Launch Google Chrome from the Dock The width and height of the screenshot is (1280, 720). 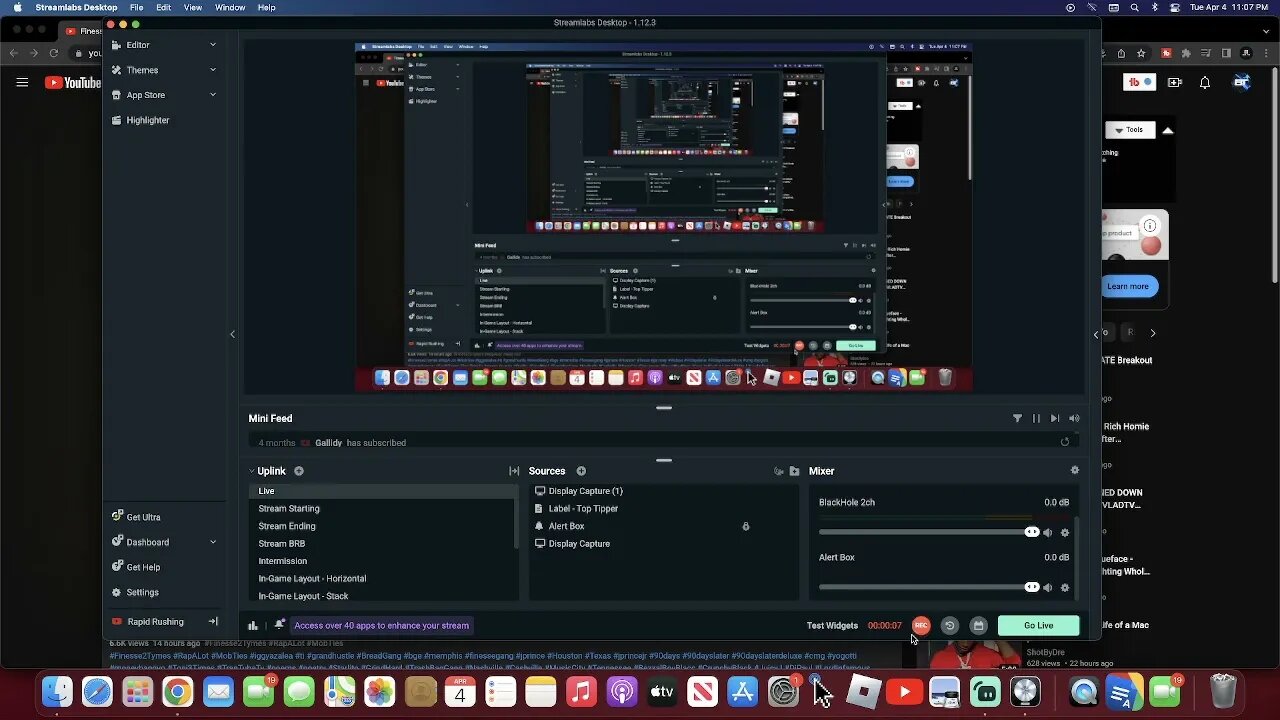178,691
